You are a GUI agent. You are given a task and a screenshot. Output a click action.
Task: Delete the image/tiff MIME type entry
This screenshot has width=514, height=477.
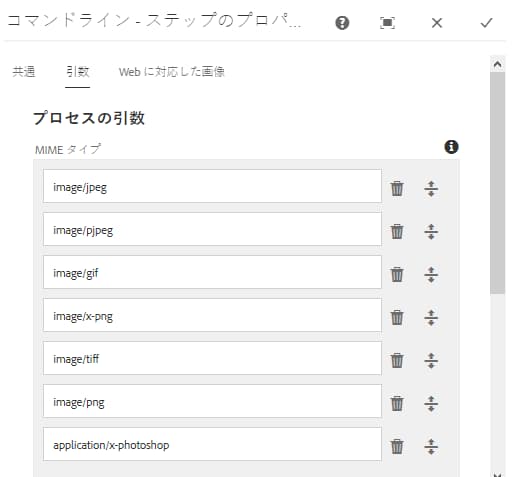[x=397, y=361]
